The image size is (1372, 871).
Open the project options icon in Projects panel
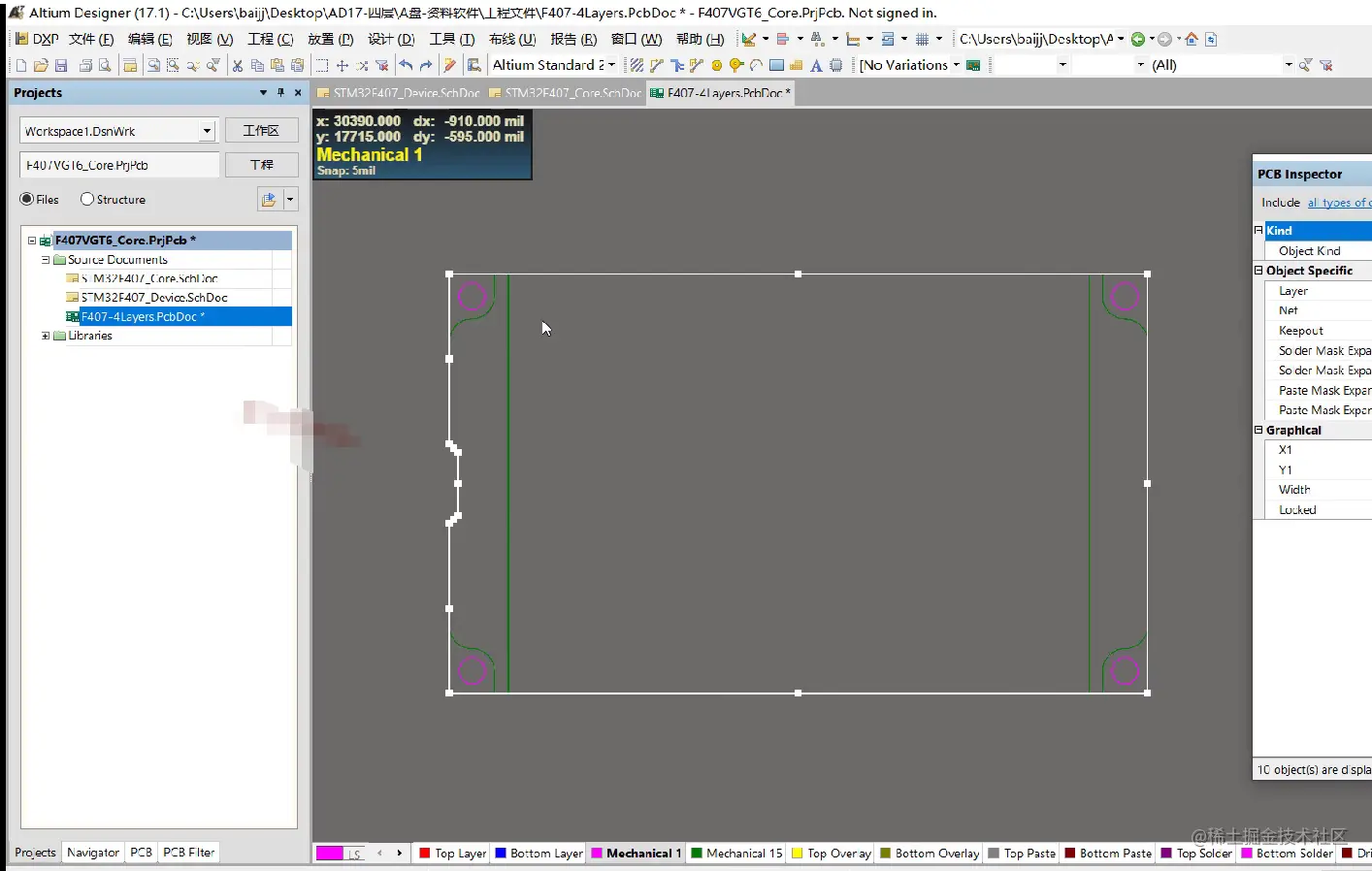pos(269,199)
